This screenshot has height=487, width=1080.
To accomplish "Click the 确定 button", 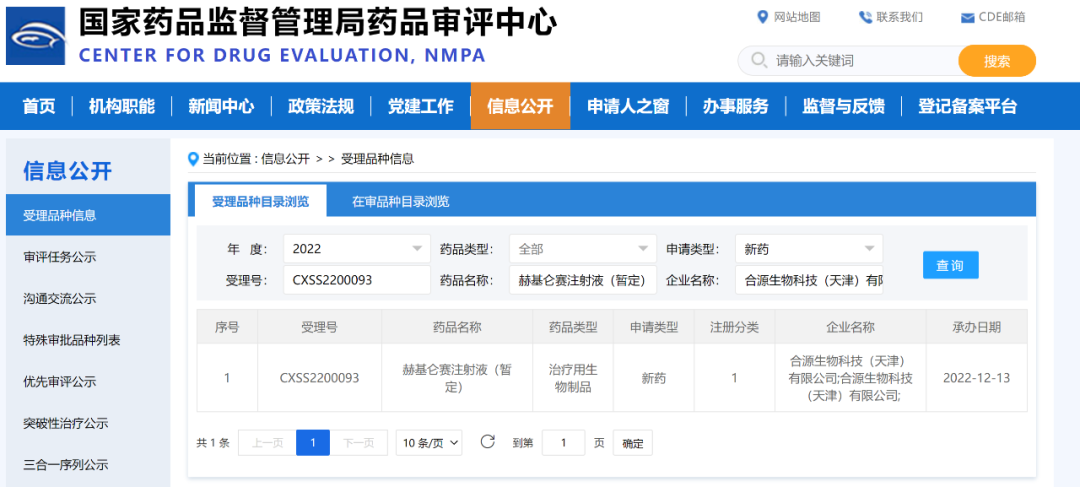I will click(x=632, y=443).
